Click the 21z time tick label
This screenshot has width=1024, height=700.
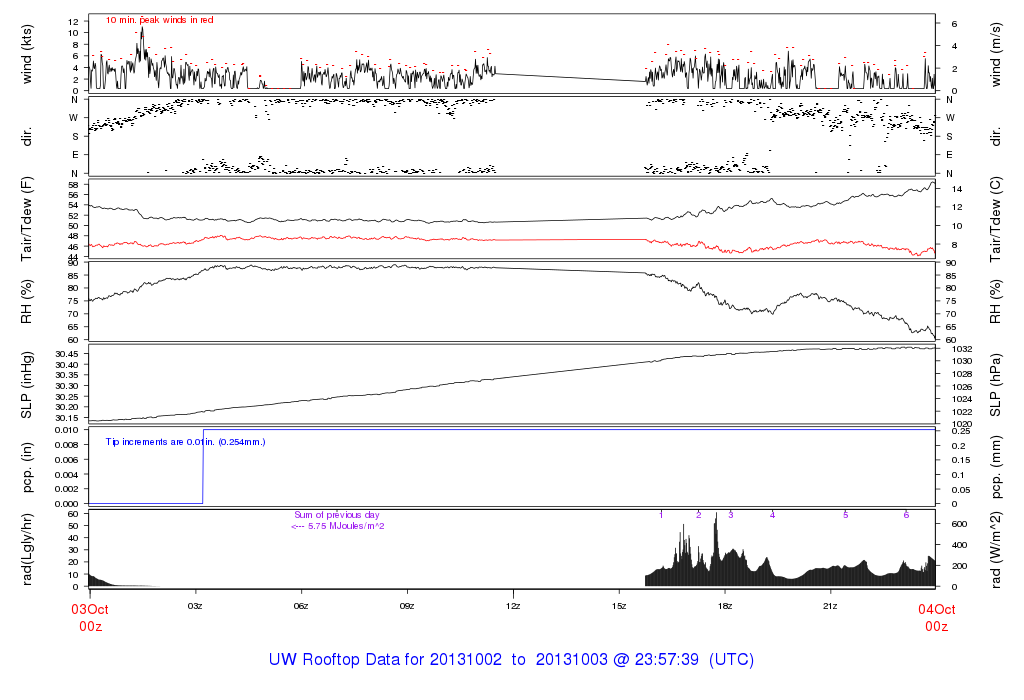pyautogui.click(x=830, y=606)
